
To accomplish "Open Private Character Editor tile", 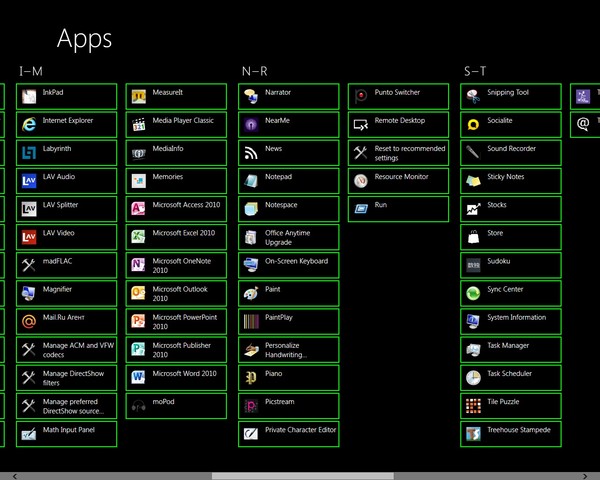I will tap(289, 434).
